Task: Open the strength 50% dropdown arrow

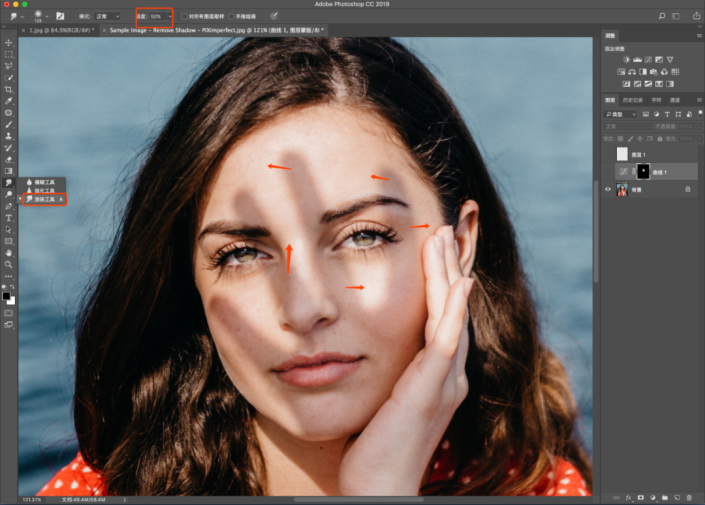Action: [168, 17]
